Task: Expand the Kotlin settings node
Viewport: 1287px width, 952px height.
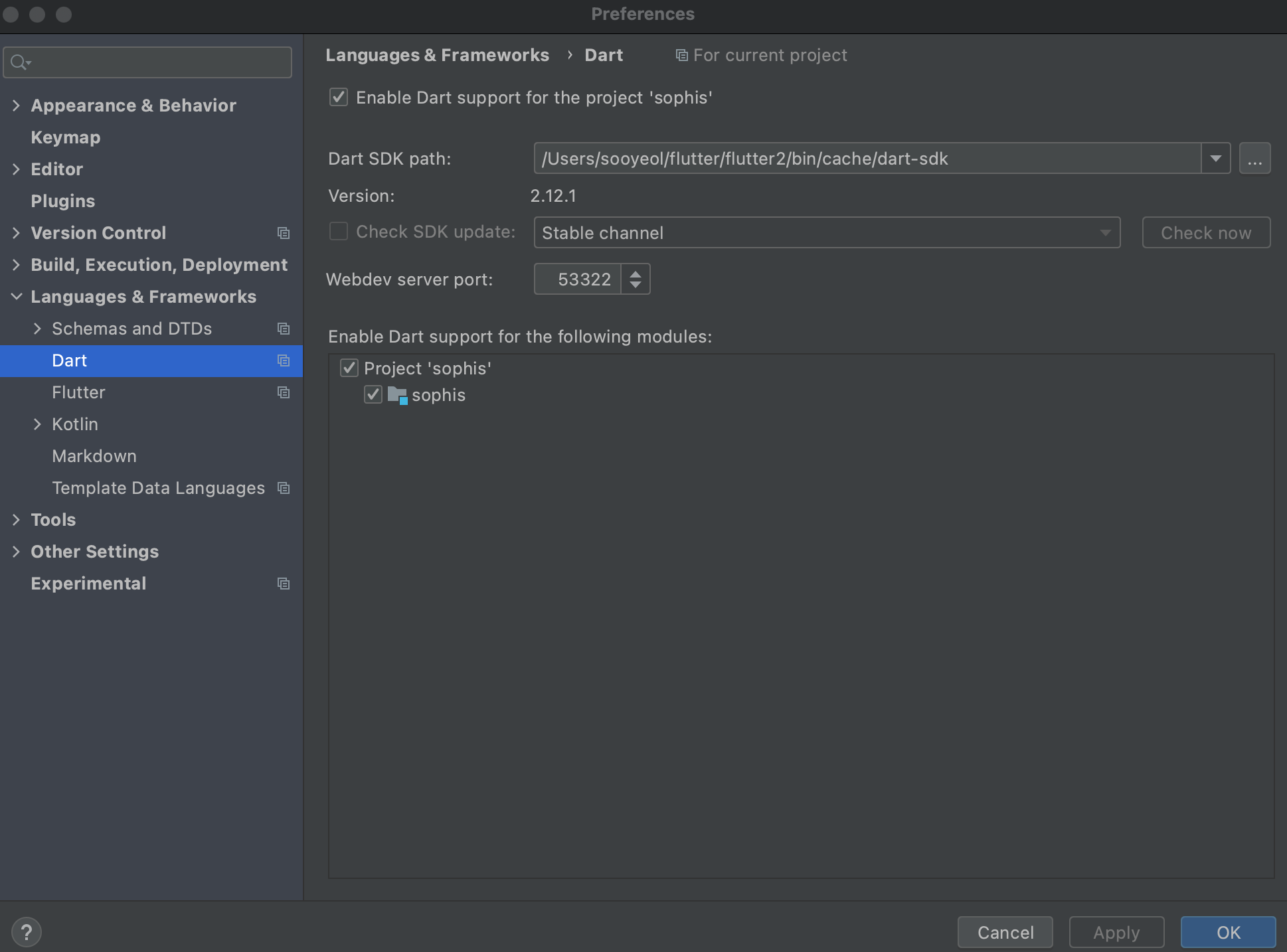Action: click(x=38, y=424)
